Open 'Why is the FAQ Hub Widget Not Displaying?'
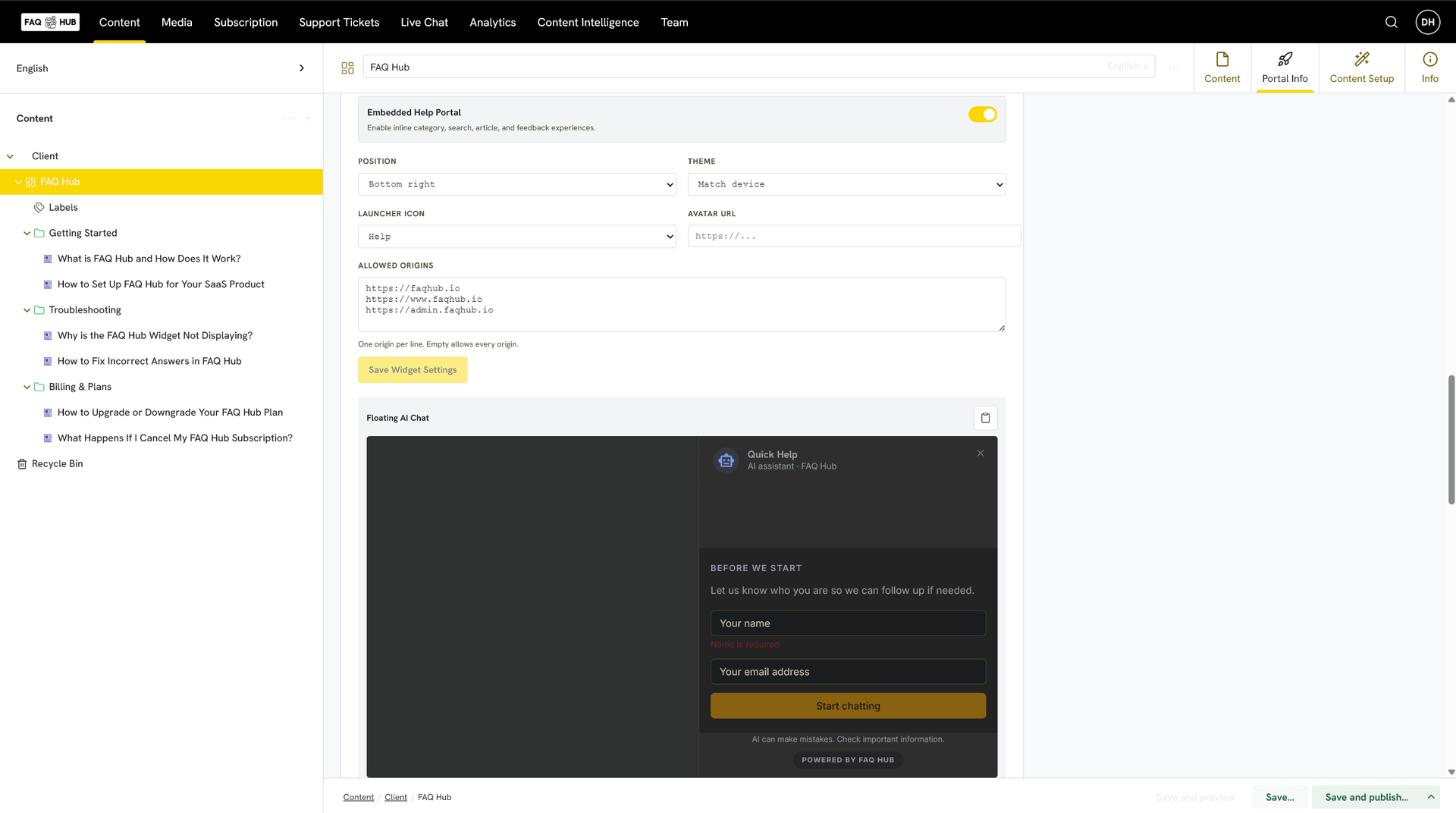 [155, 336]
